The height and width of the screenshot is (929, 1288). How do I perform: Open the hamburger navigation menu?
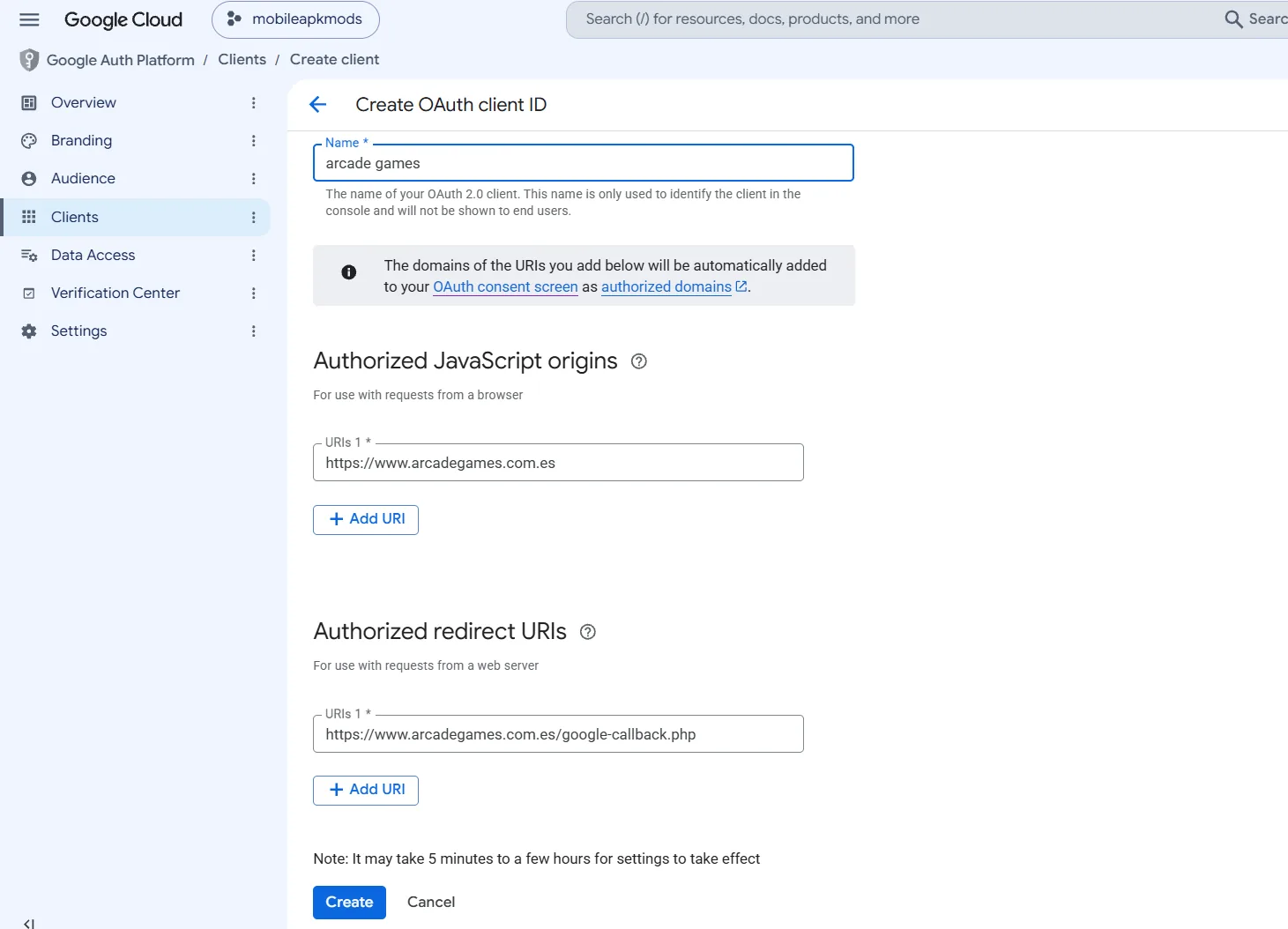(29, 19)
